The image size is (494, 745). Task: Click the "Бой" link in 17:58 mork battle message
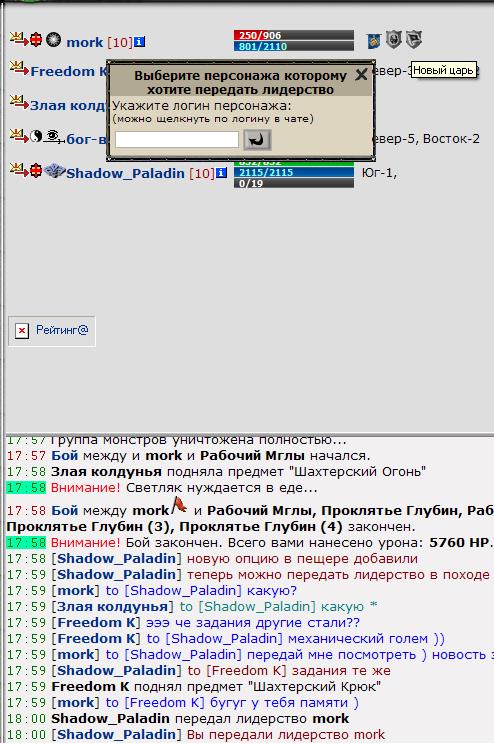pos(65,511)
